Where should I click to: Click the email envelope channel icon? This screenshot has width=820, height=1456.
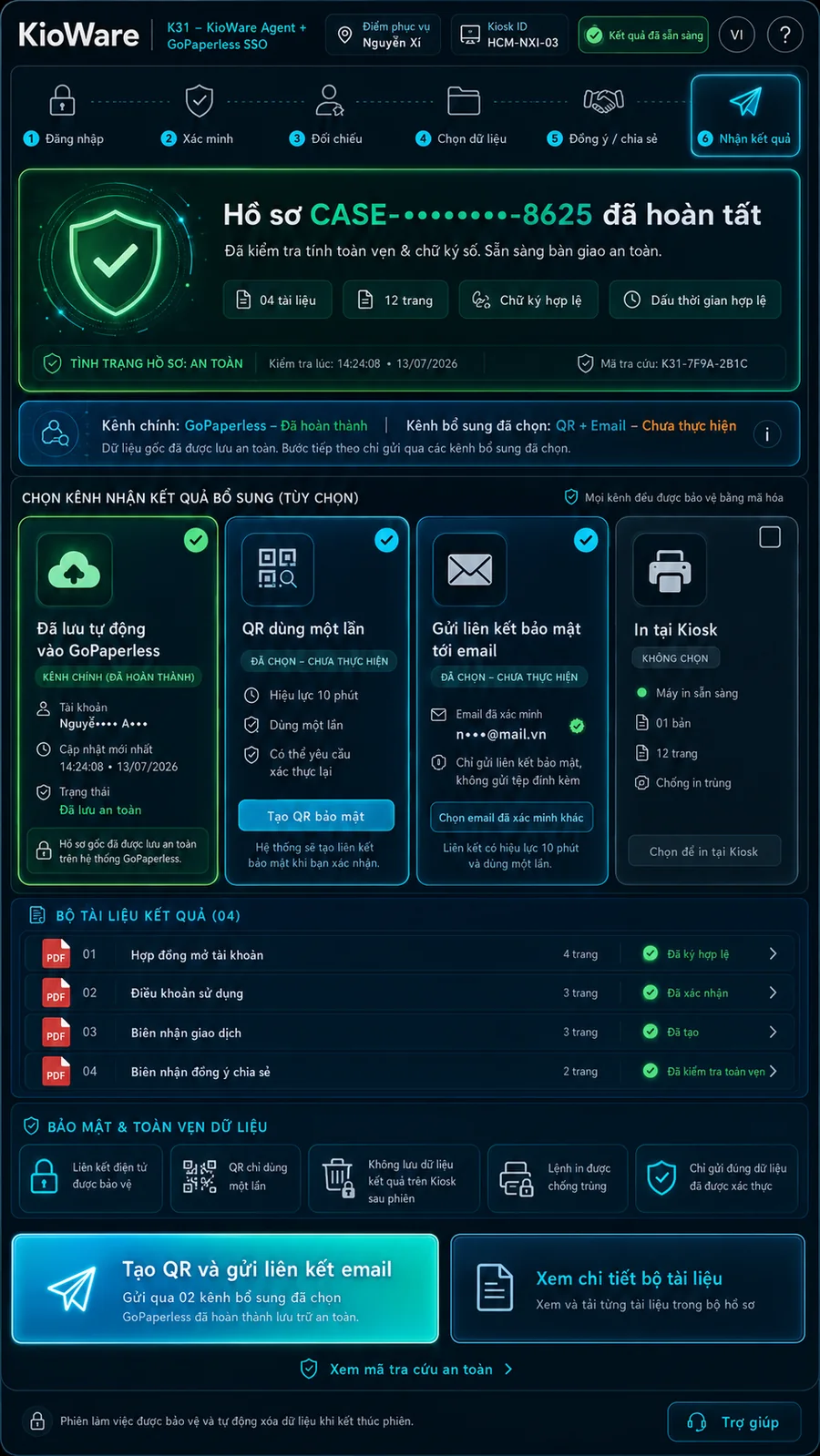(469, 570)
